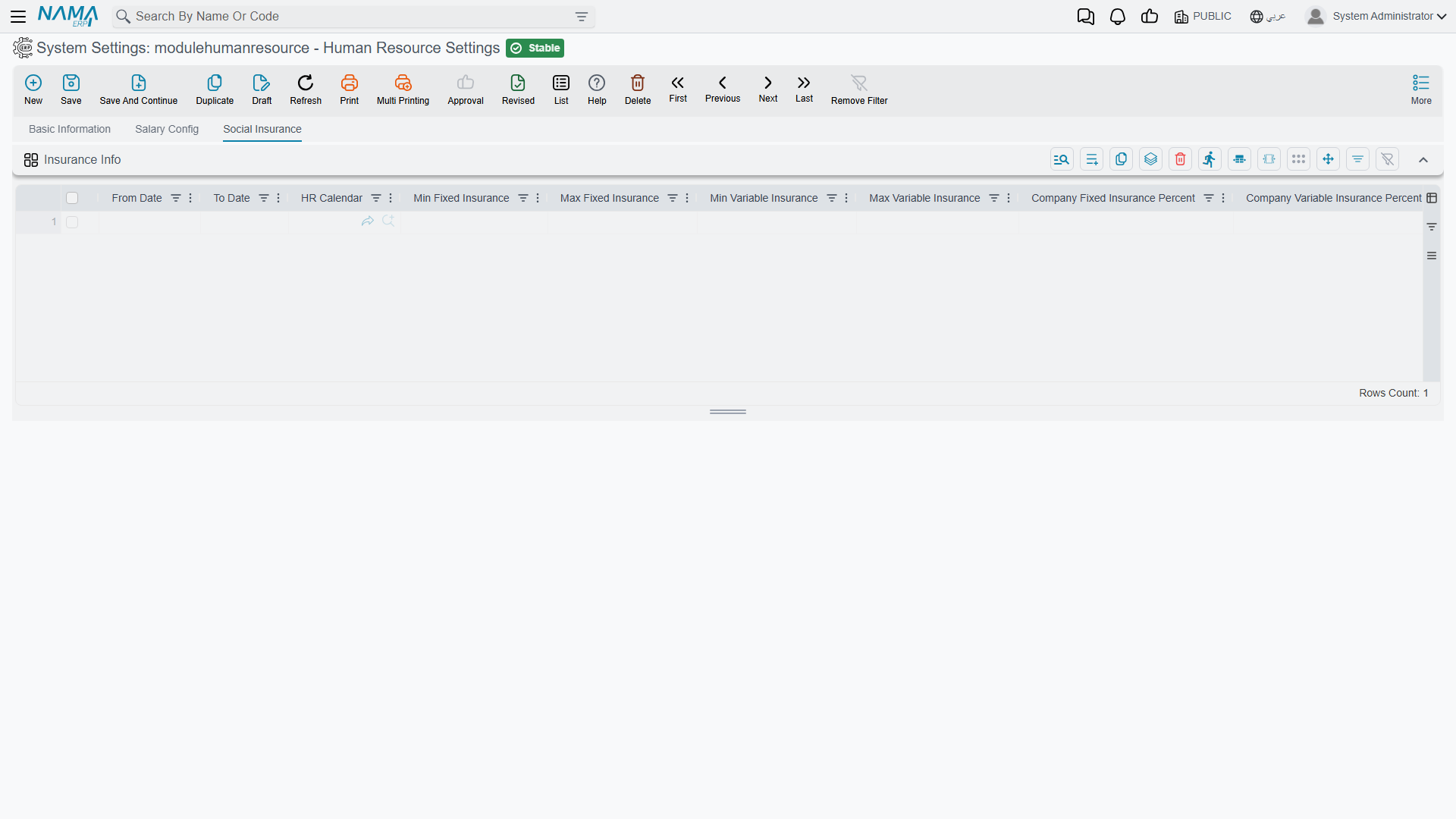
Task: Open filter for HR Calendar column
Action: point(376,198)
